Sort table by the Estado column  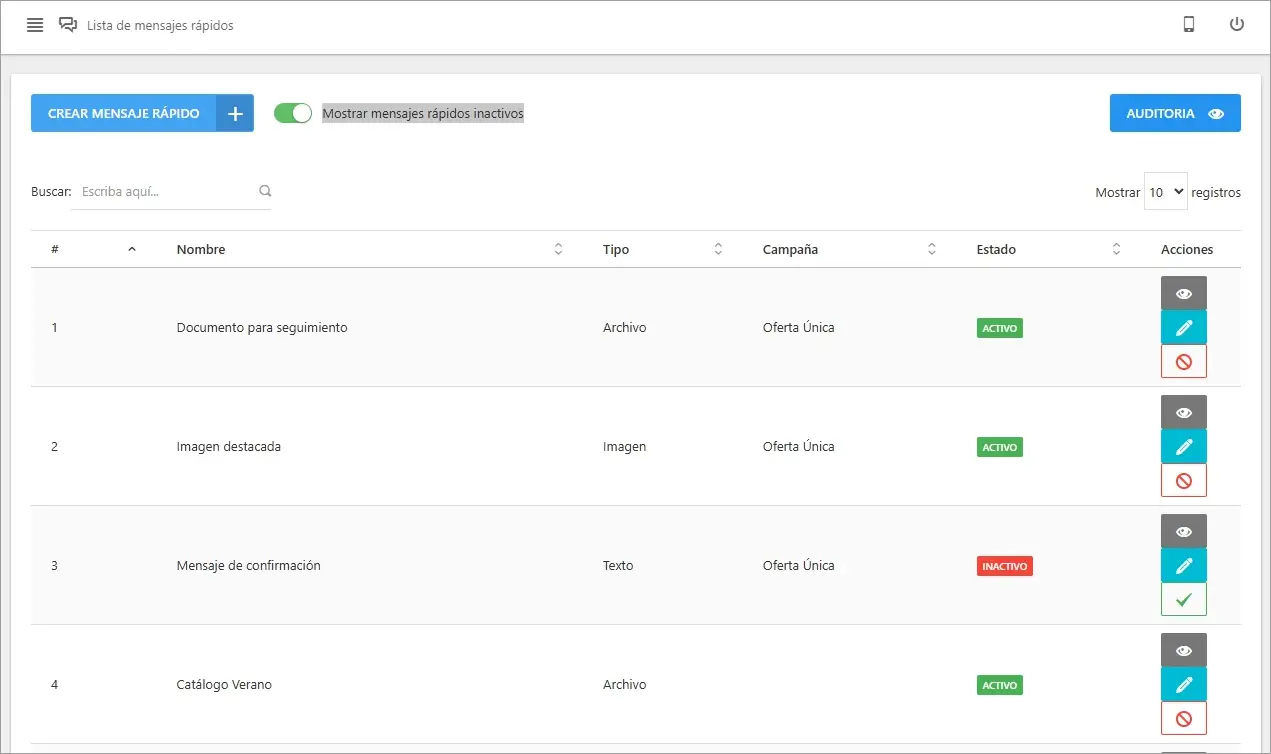pos(996,249)
